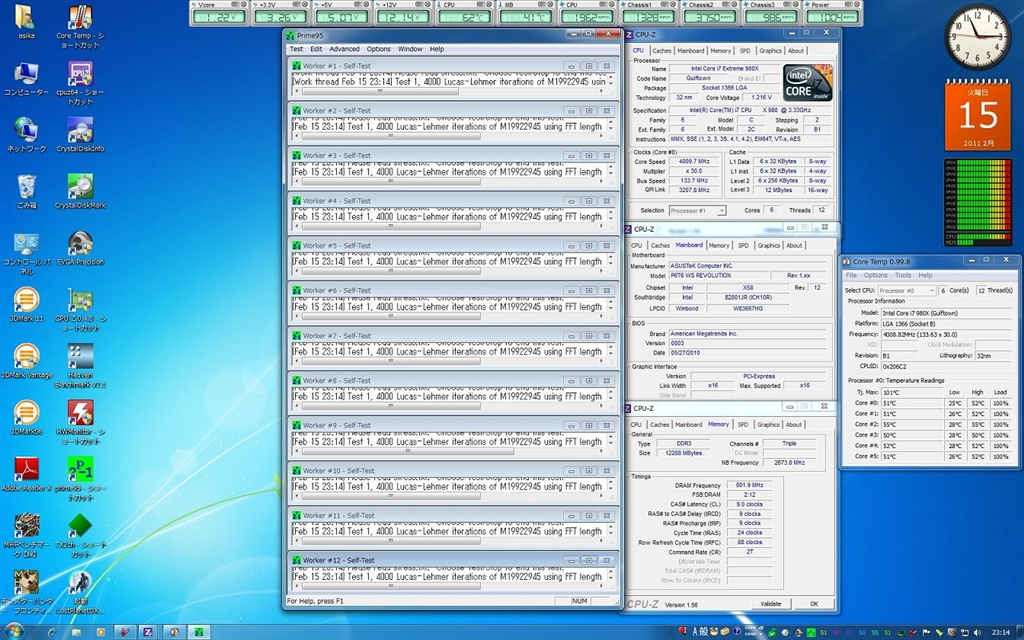The height and width of the screenshot is (640, 1024).
Task: Open the Tools menu in Core Temp
Action: (x=903, y=275)
